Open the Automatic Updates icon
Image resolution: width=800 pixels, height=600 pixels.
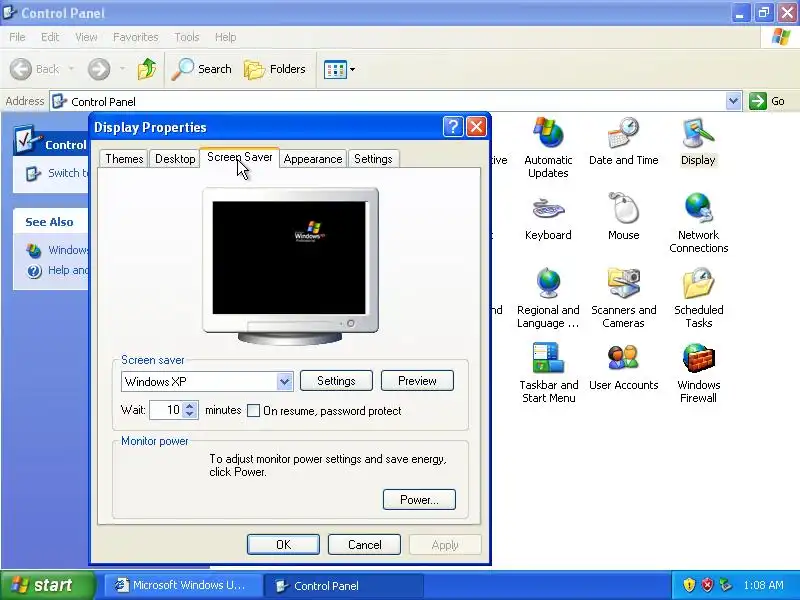coord(548,147)
